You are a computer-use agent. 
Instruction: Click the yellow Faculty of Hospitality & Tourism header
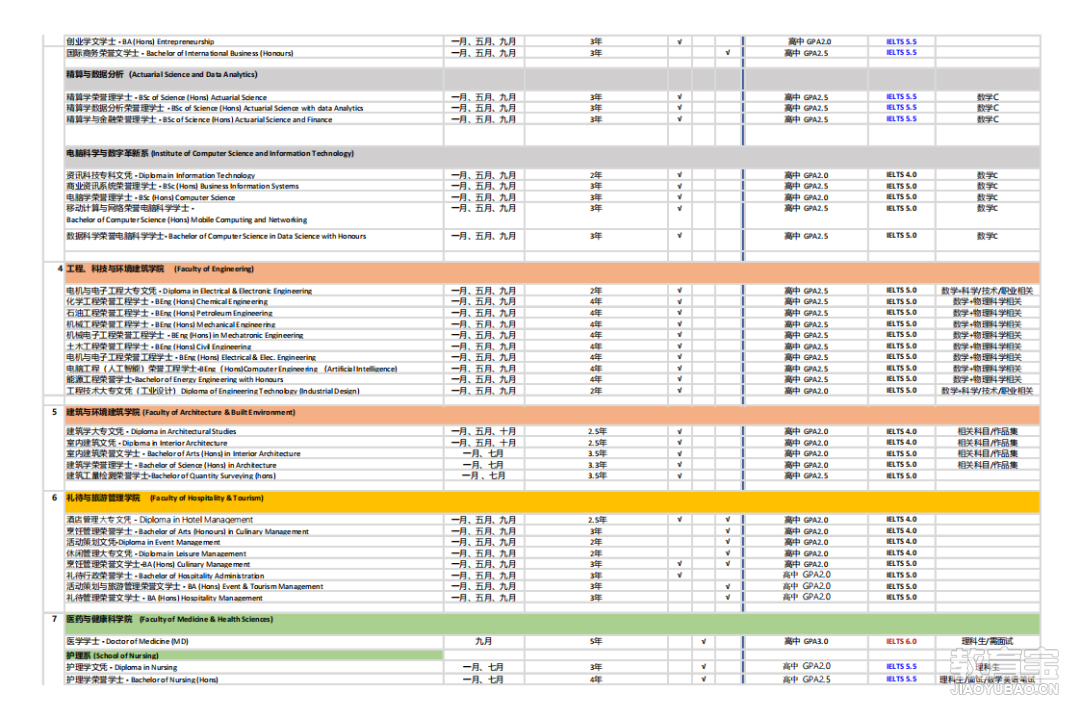click(x=150, y=498)
